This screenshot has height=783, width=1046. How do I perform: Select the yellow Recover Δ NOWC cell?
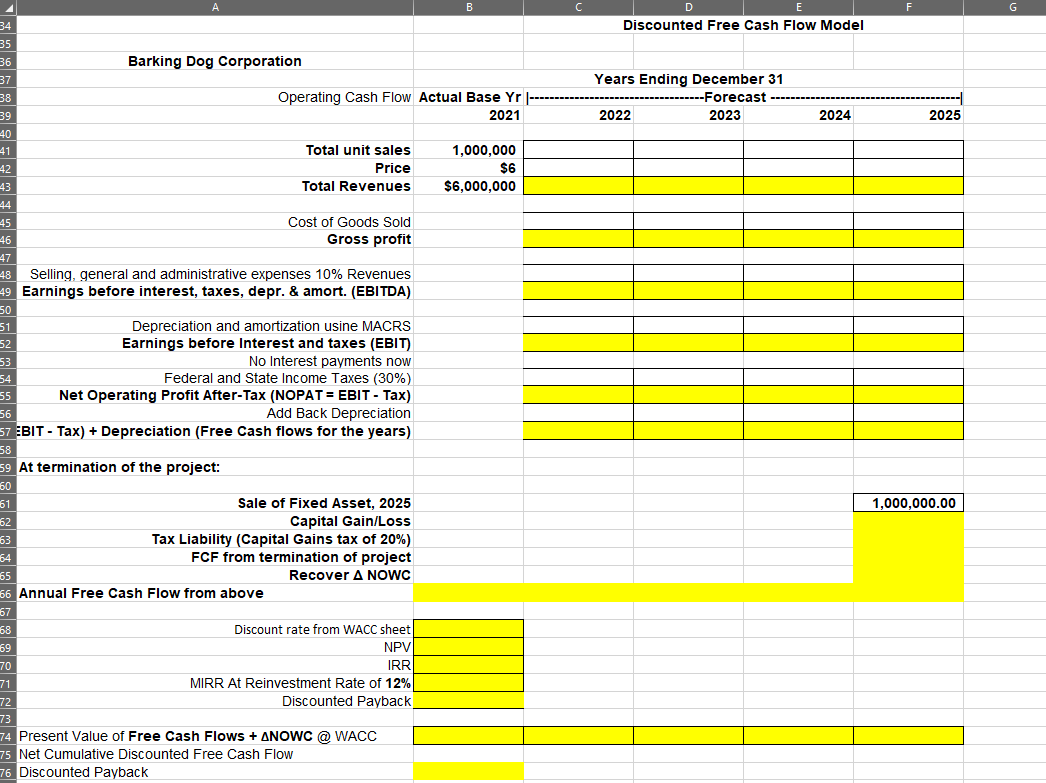907,575
